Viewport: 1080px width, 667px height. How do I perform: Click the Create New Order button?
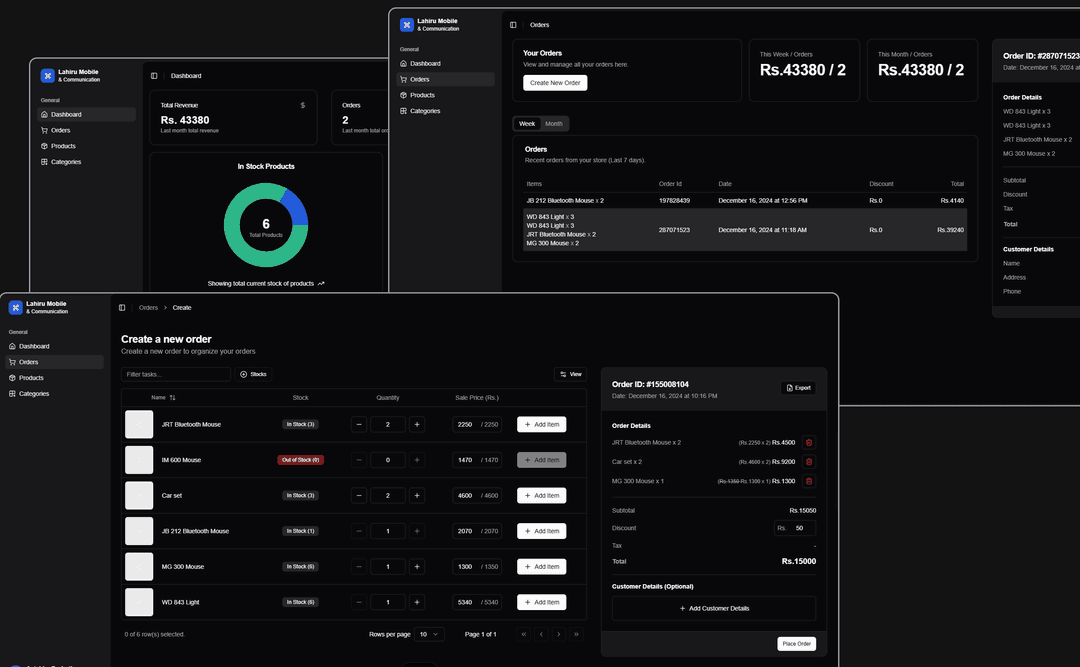[x=555, y=83]
